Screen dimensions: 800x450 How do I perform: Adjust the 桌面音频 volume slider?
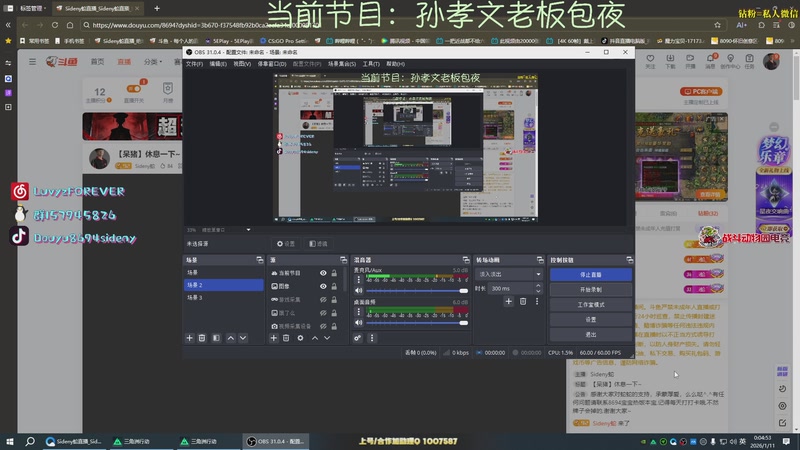(417, 322)
